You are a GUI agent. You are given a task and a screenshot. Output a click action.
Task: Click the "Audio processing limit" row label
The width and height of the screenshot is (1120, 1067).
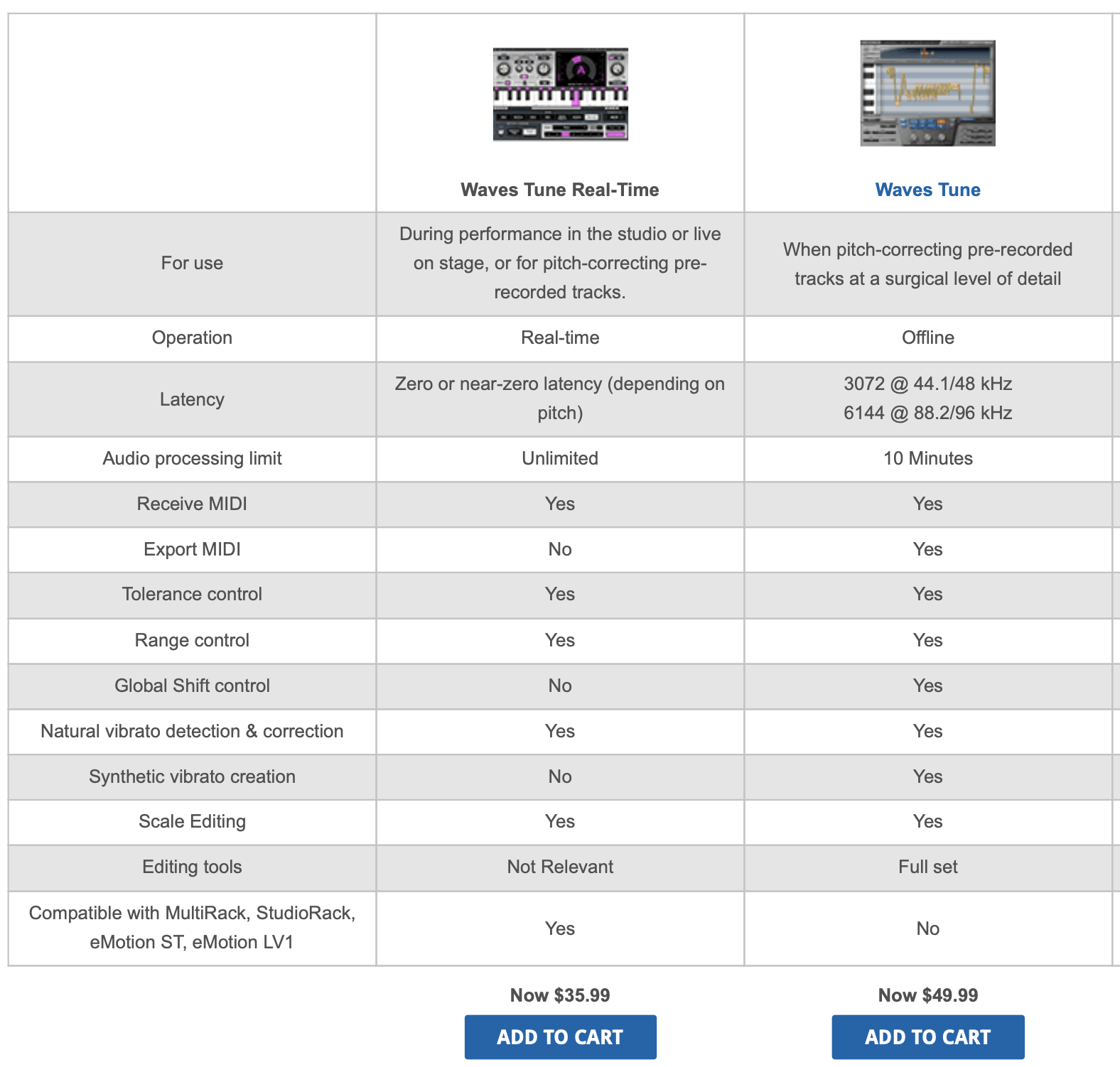[x=192, y=458]
